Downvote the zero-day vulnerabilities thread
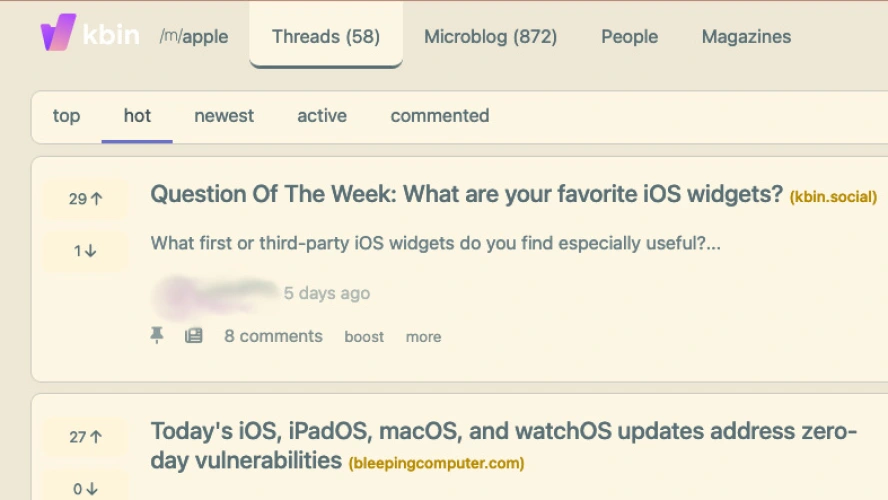Viewport: 888px width, 500px height. 86,488
